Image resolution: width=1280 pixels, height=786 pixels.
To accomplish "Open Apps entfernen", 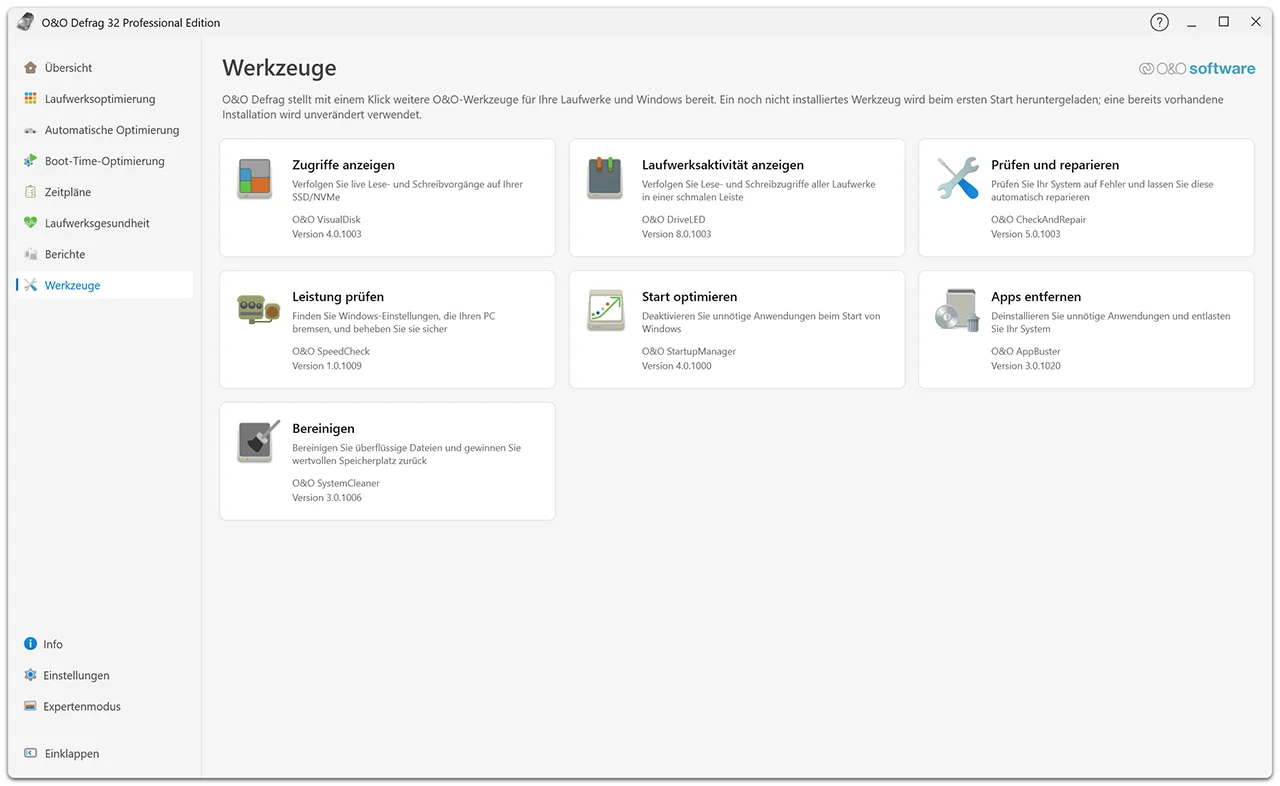I will 1086,330.
